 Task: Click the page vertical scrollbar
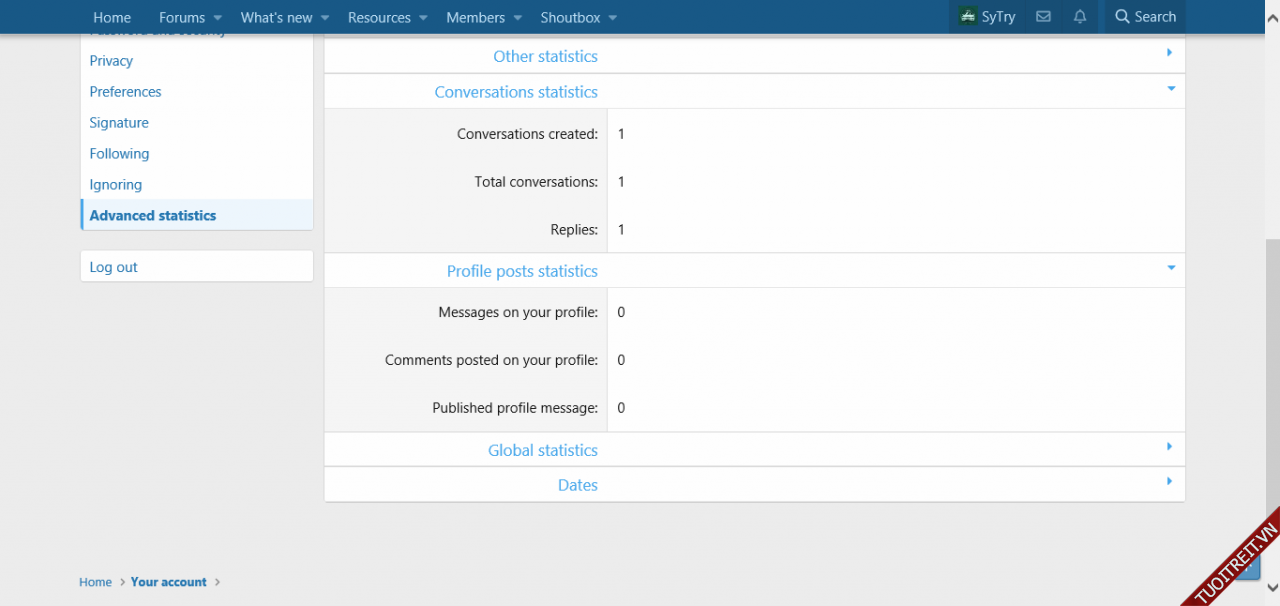(x=1272, y=400)
